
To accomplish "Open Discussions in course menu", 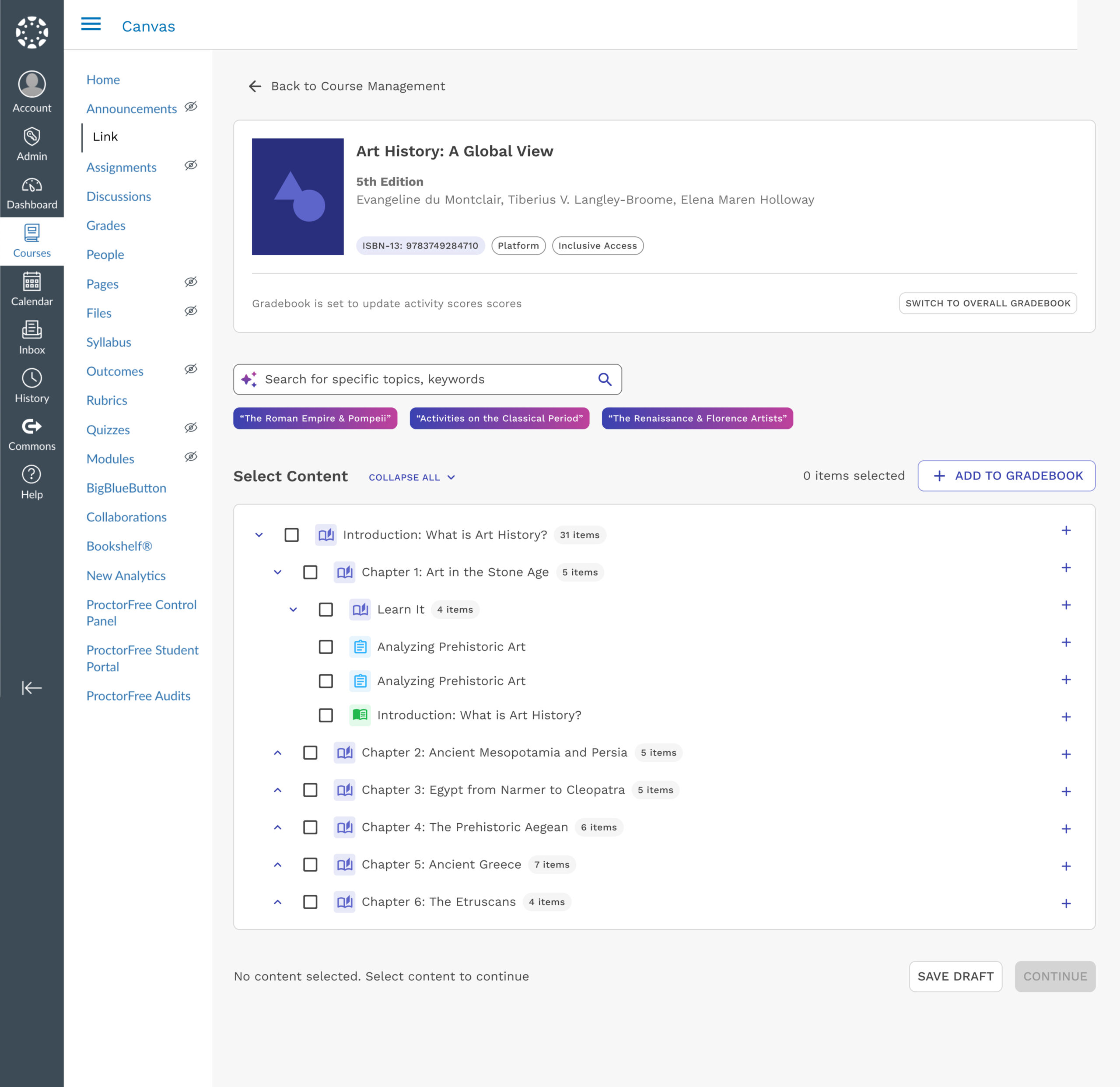I will pyautogui.click(x=118, y=196).
